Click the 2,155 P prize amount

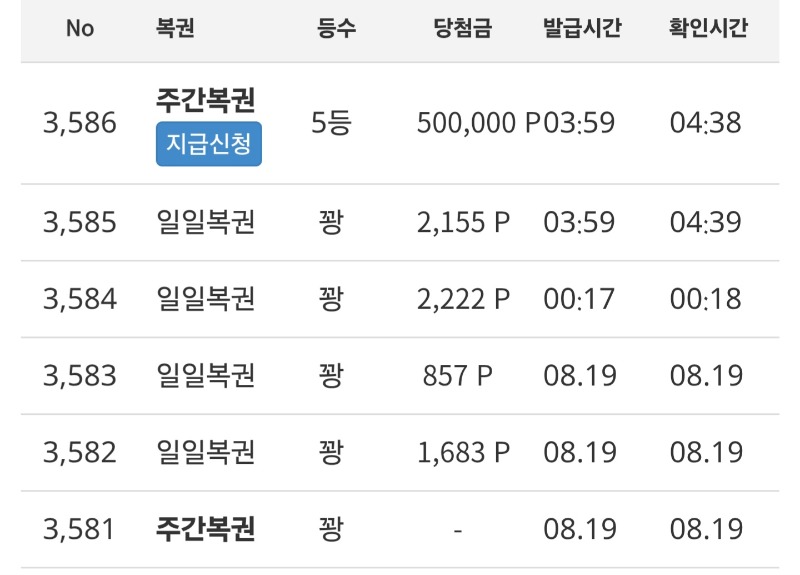point(463,222)
